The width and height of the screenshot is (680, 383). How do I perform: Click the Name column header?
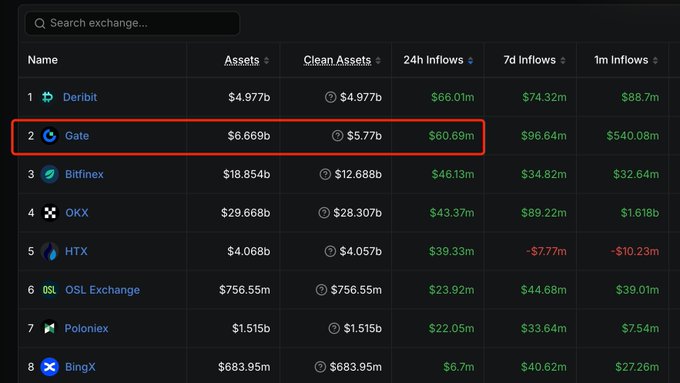(42, 60)
